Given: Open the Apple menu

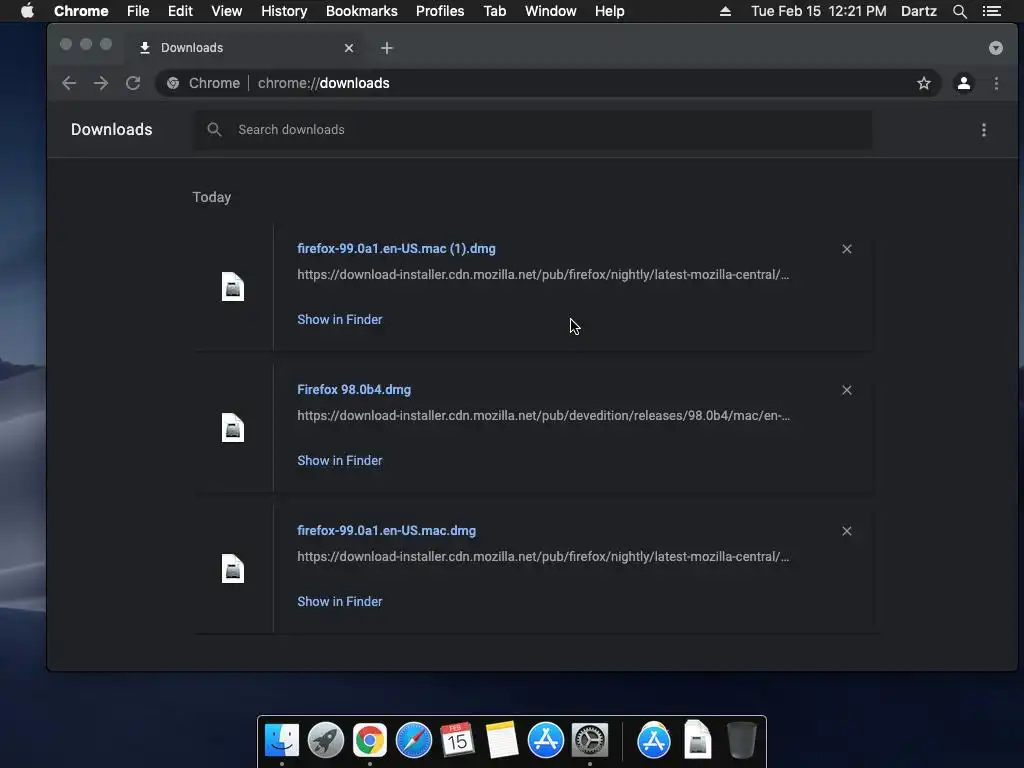Looking at the screenshot, I should (27, 11).
